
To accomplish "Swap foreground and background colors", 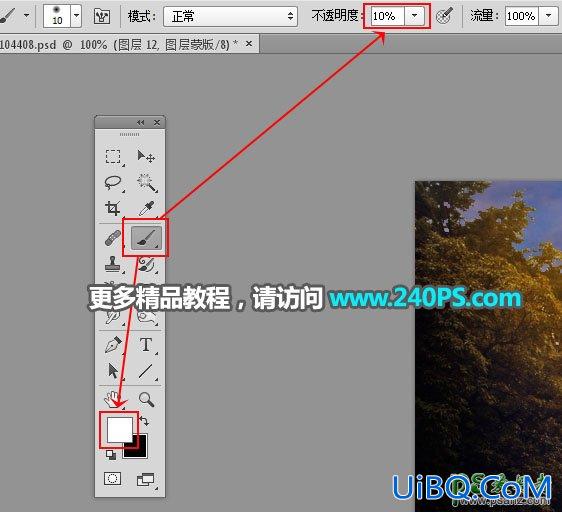I will point(144,421).
